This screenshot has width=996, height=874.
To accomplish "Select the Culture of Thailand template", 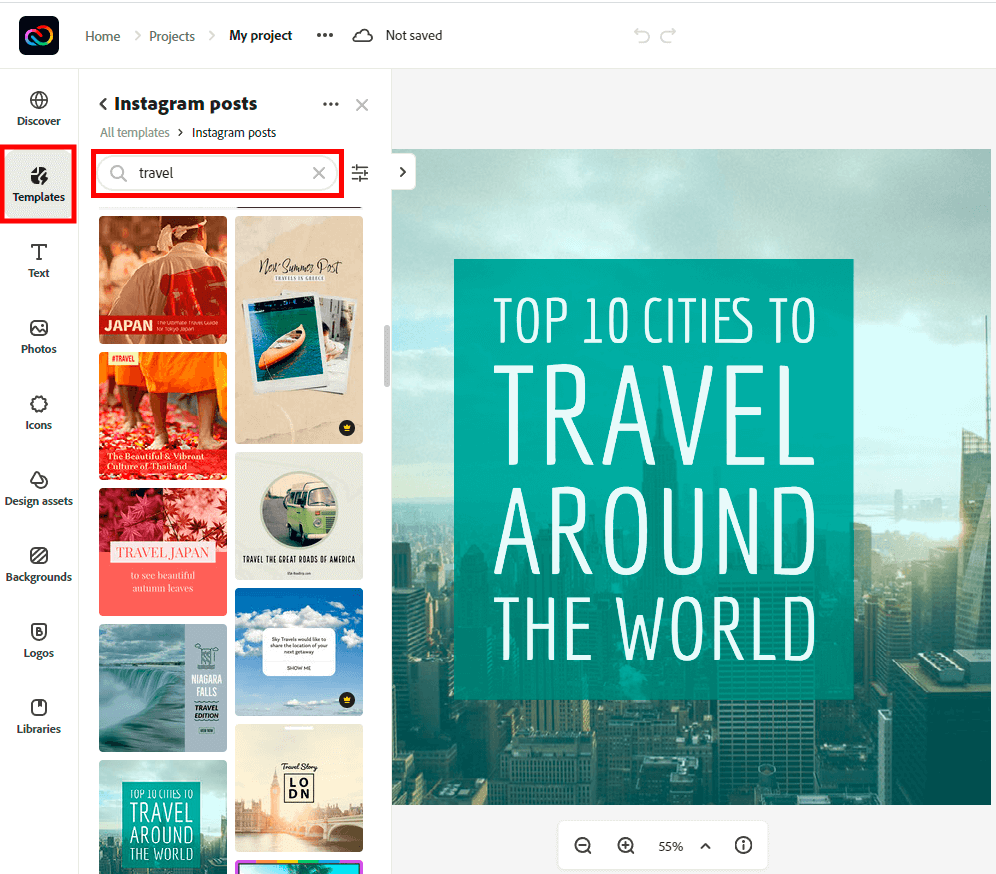I will pos(163,416).
